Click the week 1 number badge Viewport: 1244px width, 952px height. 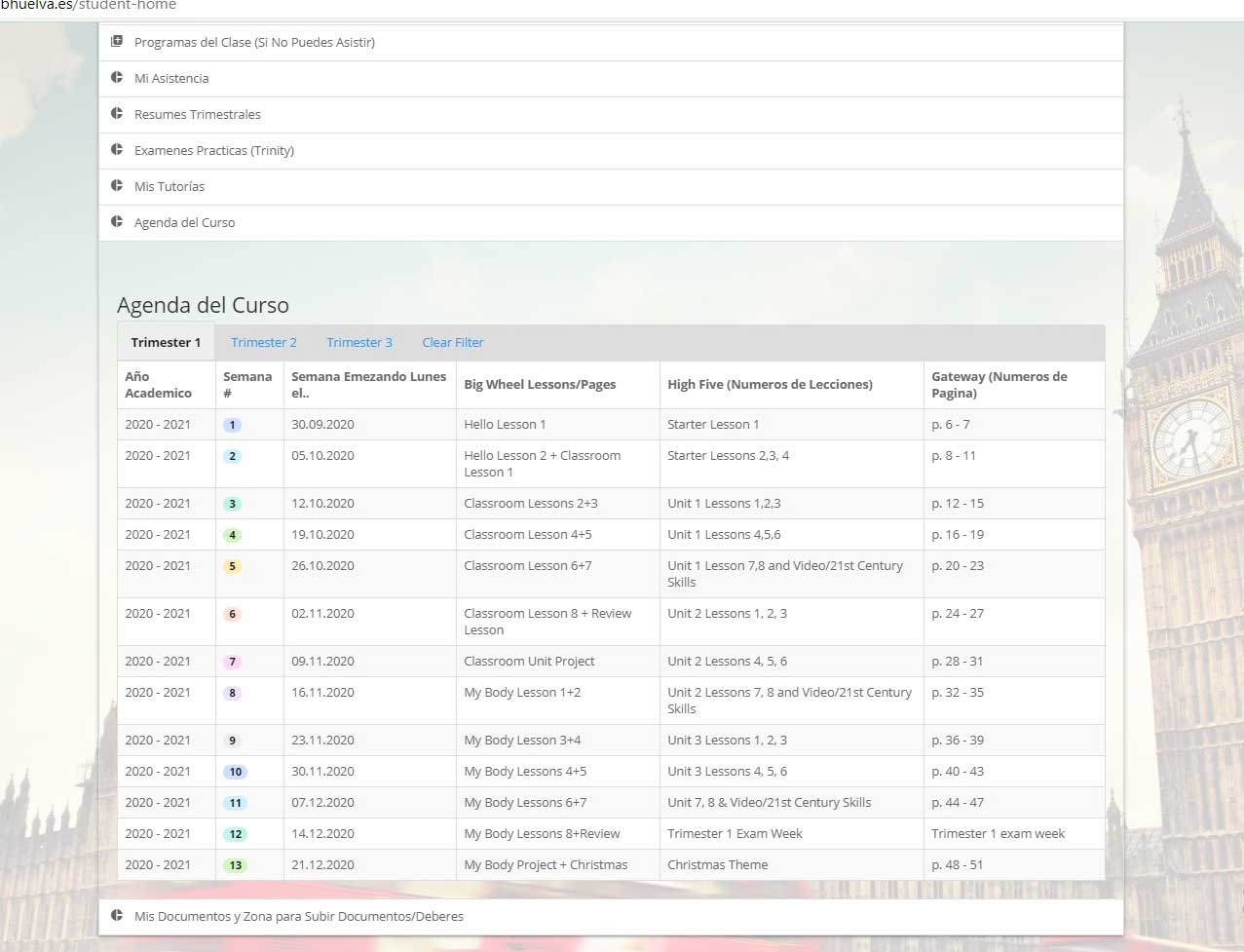coord(232,425)
